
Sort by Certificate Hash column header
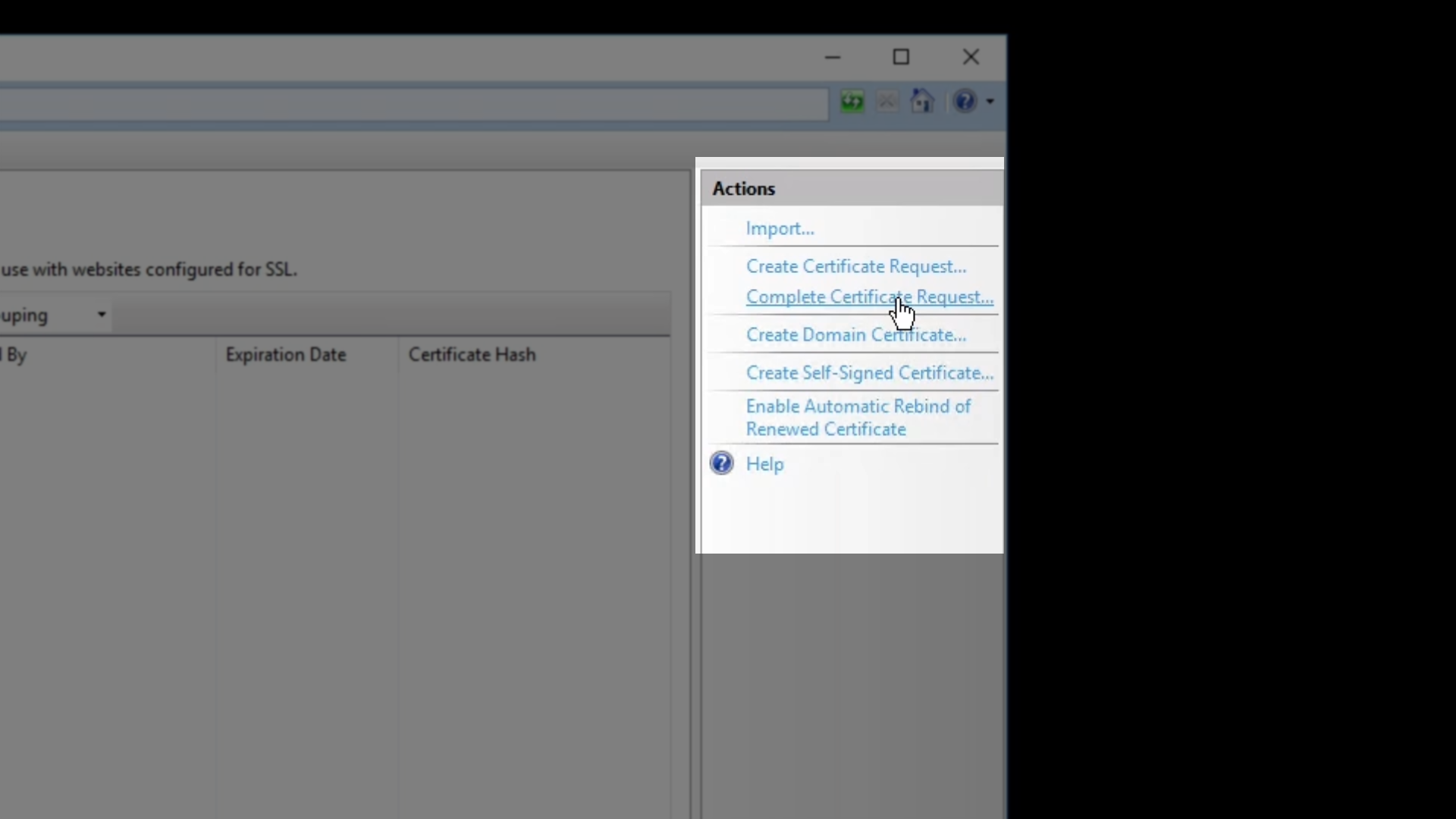coord(472,355)
